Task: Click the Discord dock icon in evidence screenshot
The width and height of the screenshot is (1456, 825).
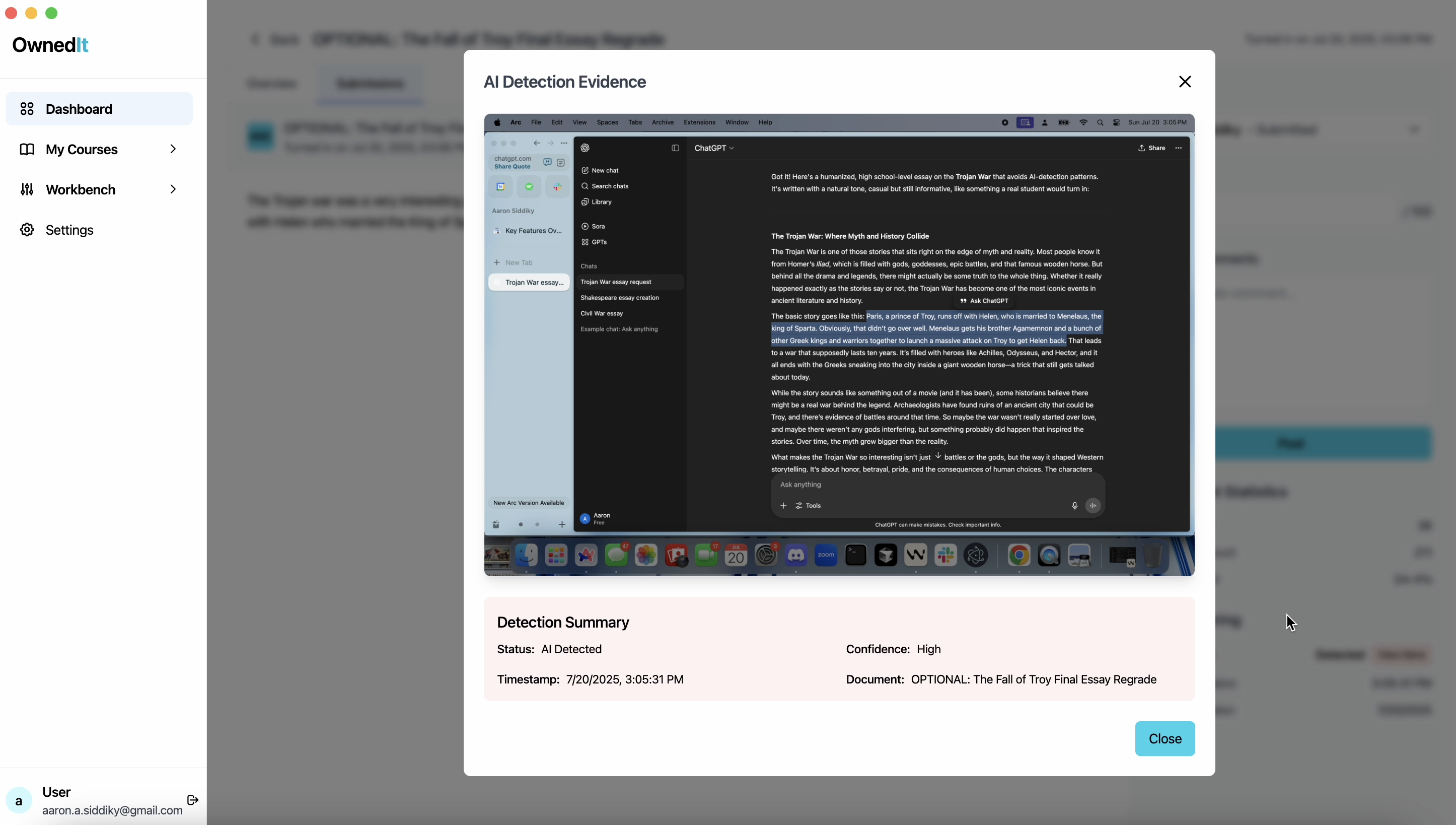Action: tap(795, 556)
